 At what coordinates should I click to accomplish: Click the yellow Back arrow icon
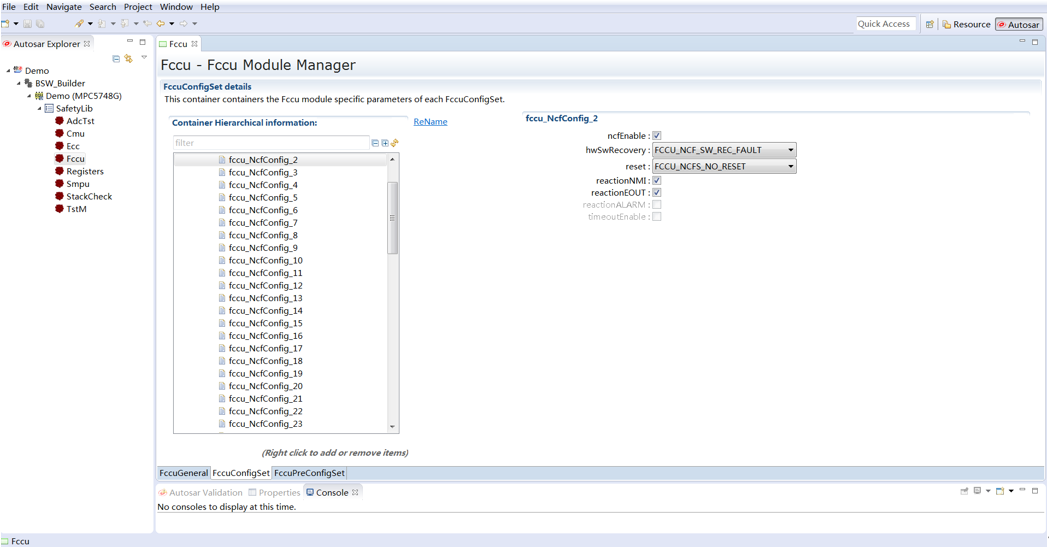tap(161, 23)
